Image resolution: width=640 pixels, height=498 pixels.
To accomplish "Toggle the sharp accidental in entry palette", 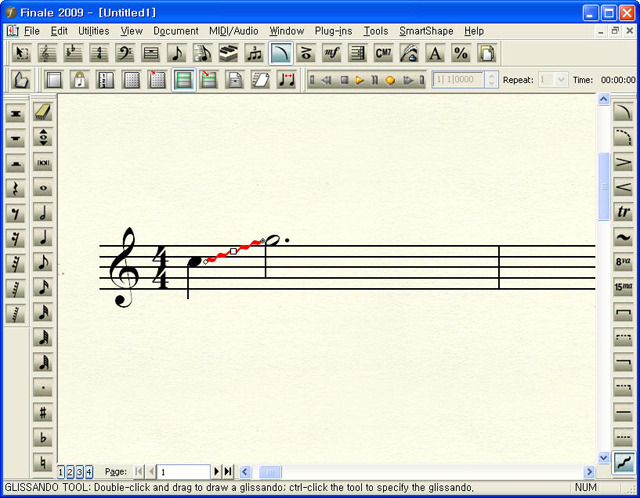I will tap(43, 412).
